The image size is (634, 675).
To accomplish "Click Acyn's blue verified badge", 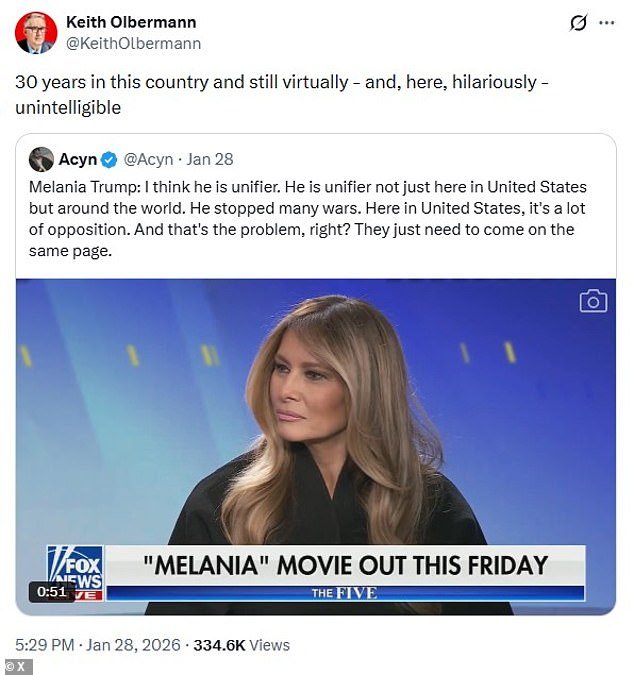I will pyautogui.click(x=110, y=160).
